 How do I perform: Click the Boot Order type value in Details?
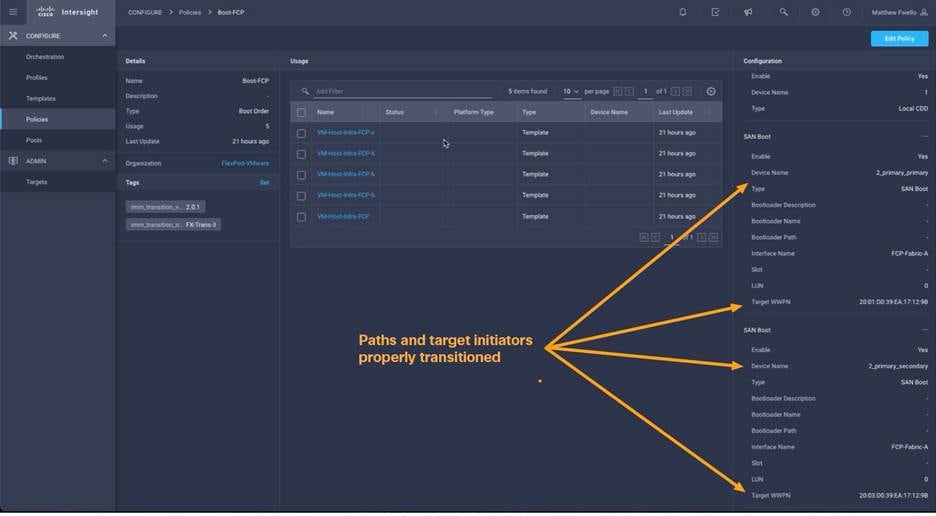click(x=254, y=111)
